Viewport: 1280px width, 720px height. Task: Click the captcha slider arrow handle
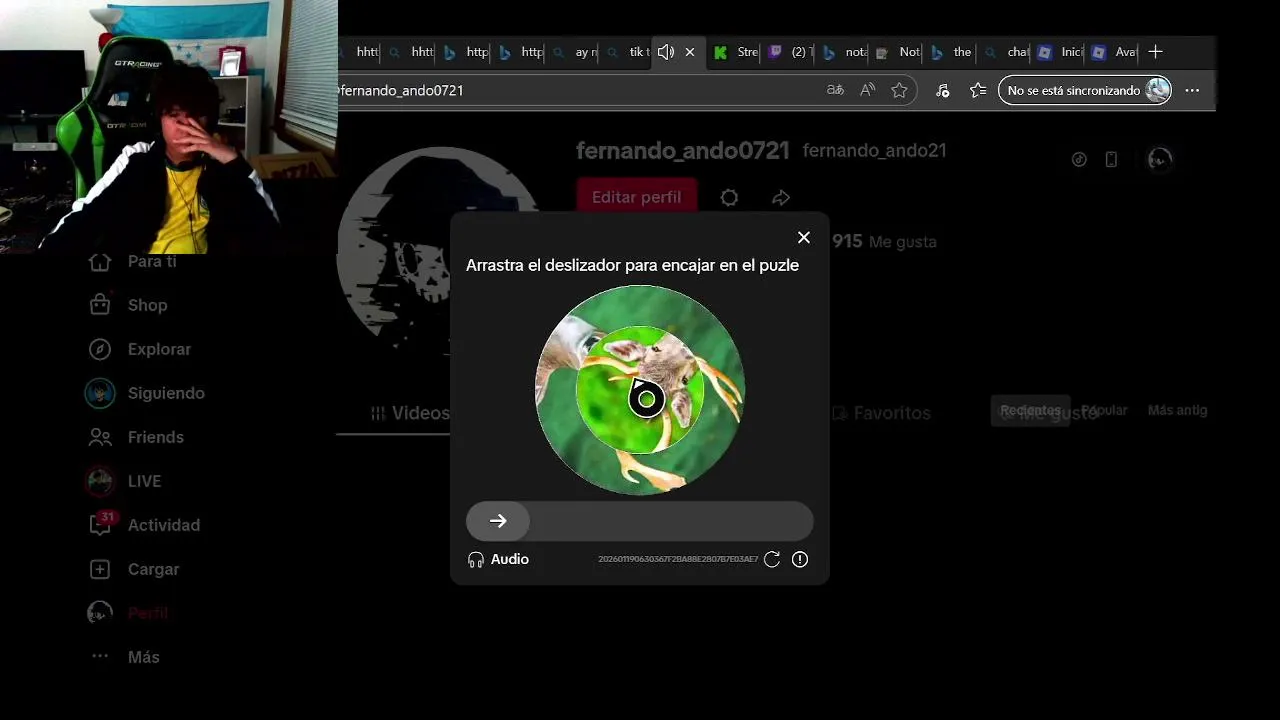click(x=498, y=521)
